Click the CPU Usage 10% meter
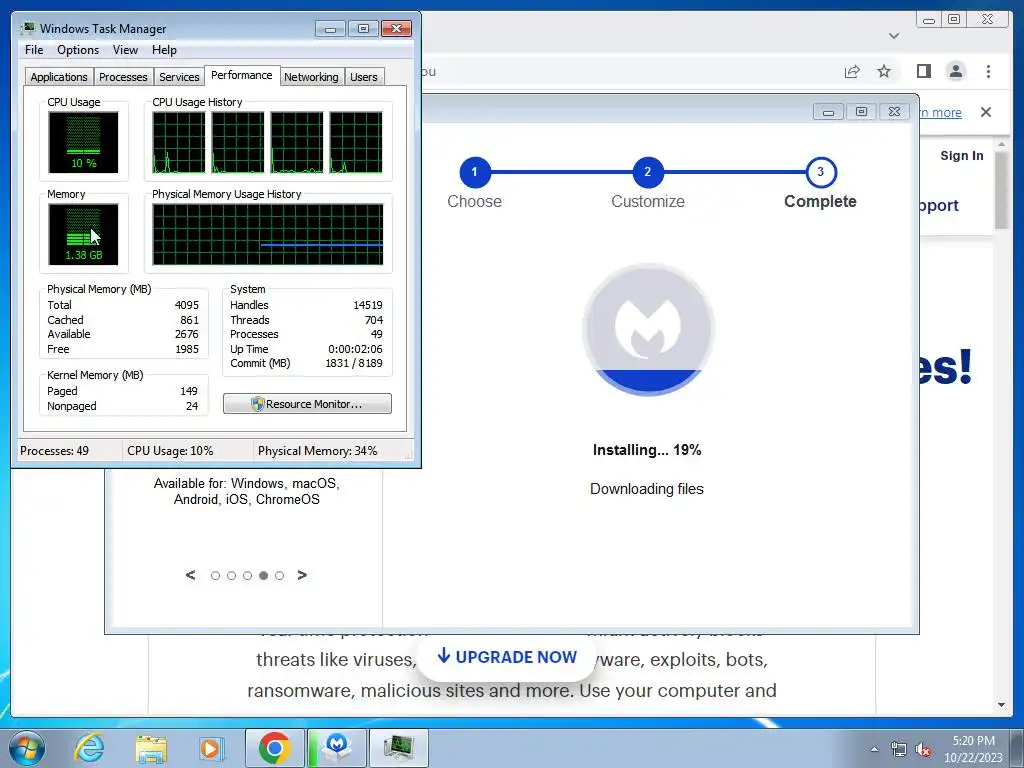 (83, 142)
